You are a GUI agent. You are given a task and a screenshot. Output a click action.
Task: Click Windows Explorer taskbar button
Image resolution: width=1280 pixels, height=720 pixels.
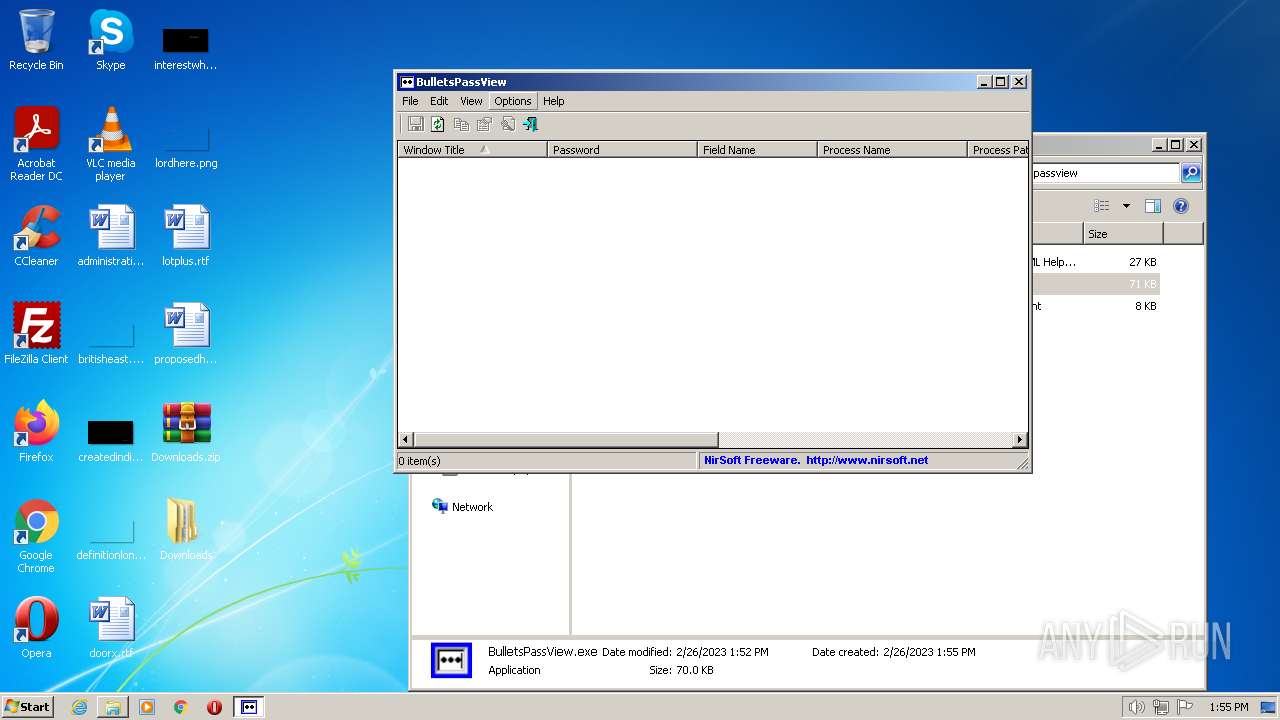[x=113, y=707]
